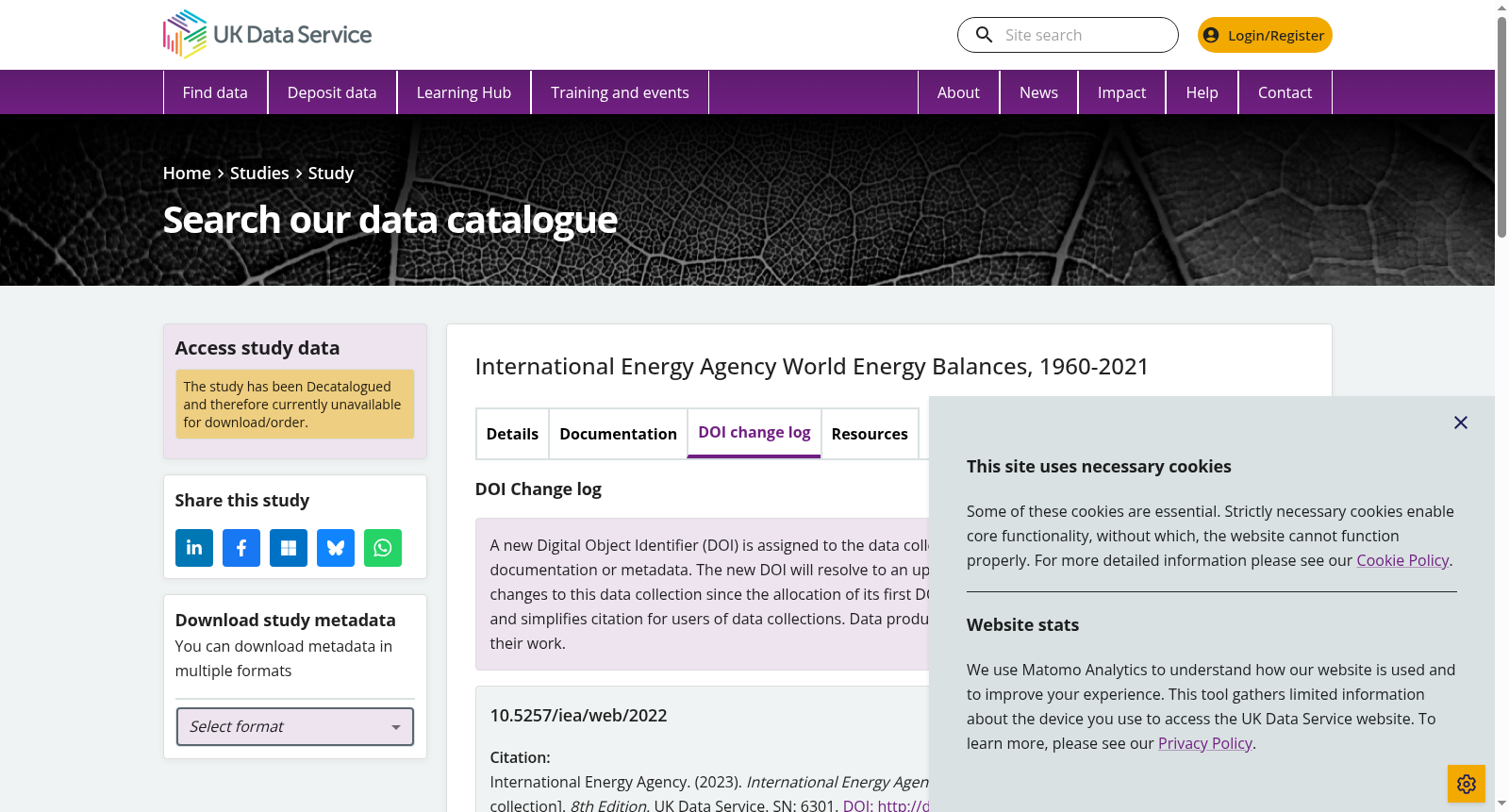Open the Help menu item
Image resolution: width=1509 pixels, height=812 pixels.
coord(1202,92)
